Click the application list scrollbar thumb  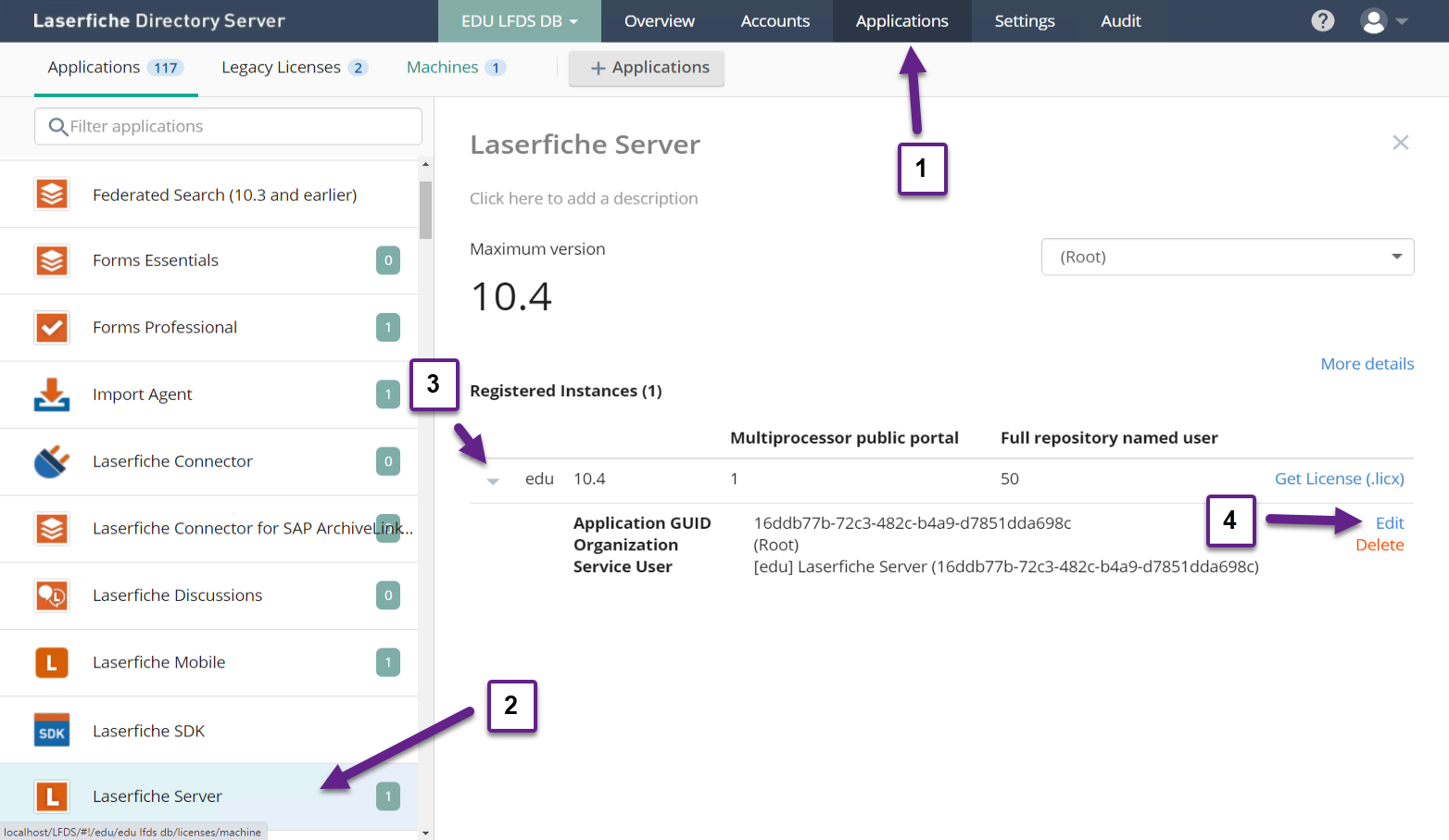click(x=425, y=210)
